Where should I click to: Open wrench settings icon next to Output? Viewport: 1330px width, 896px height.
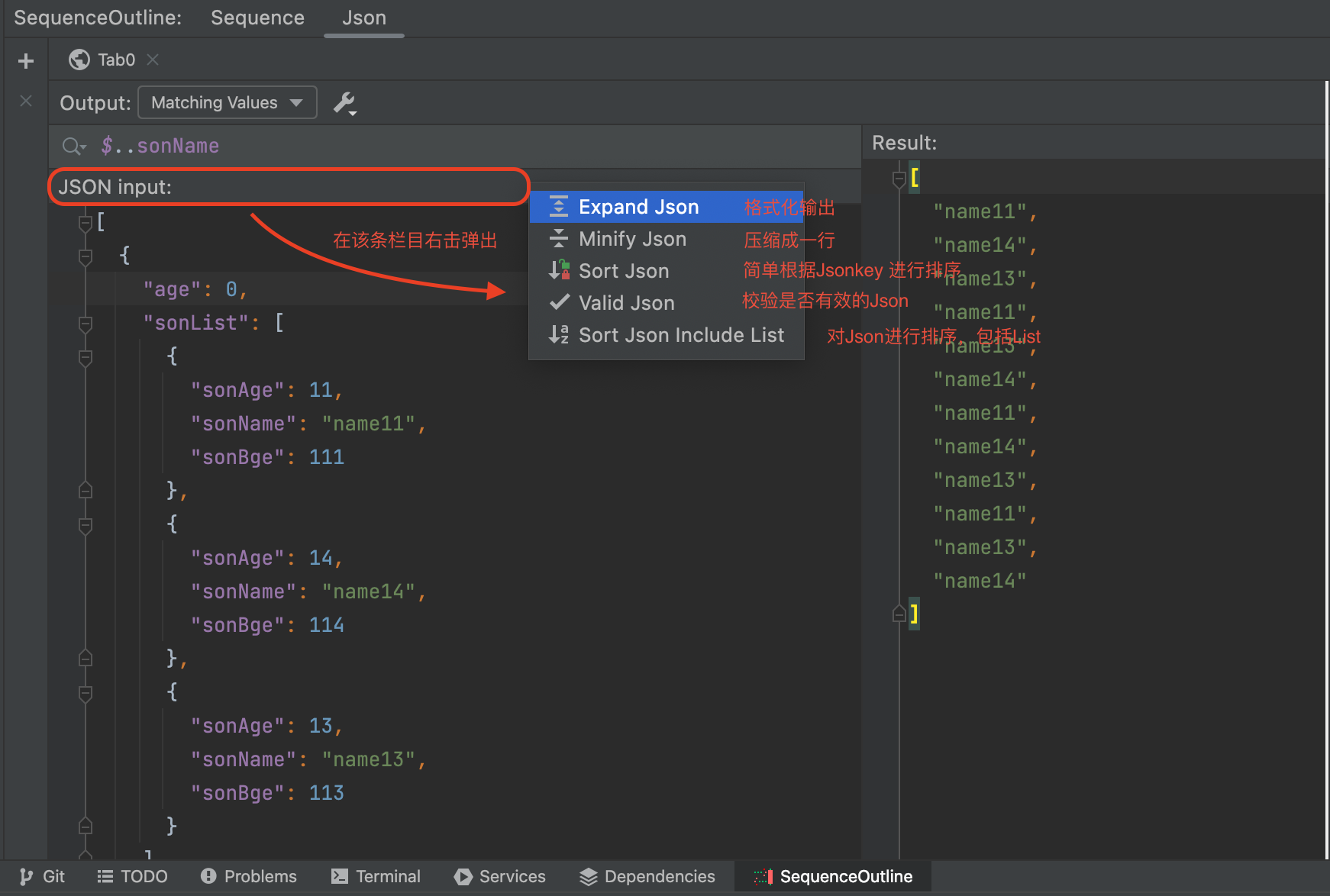[x=344, y=103]
